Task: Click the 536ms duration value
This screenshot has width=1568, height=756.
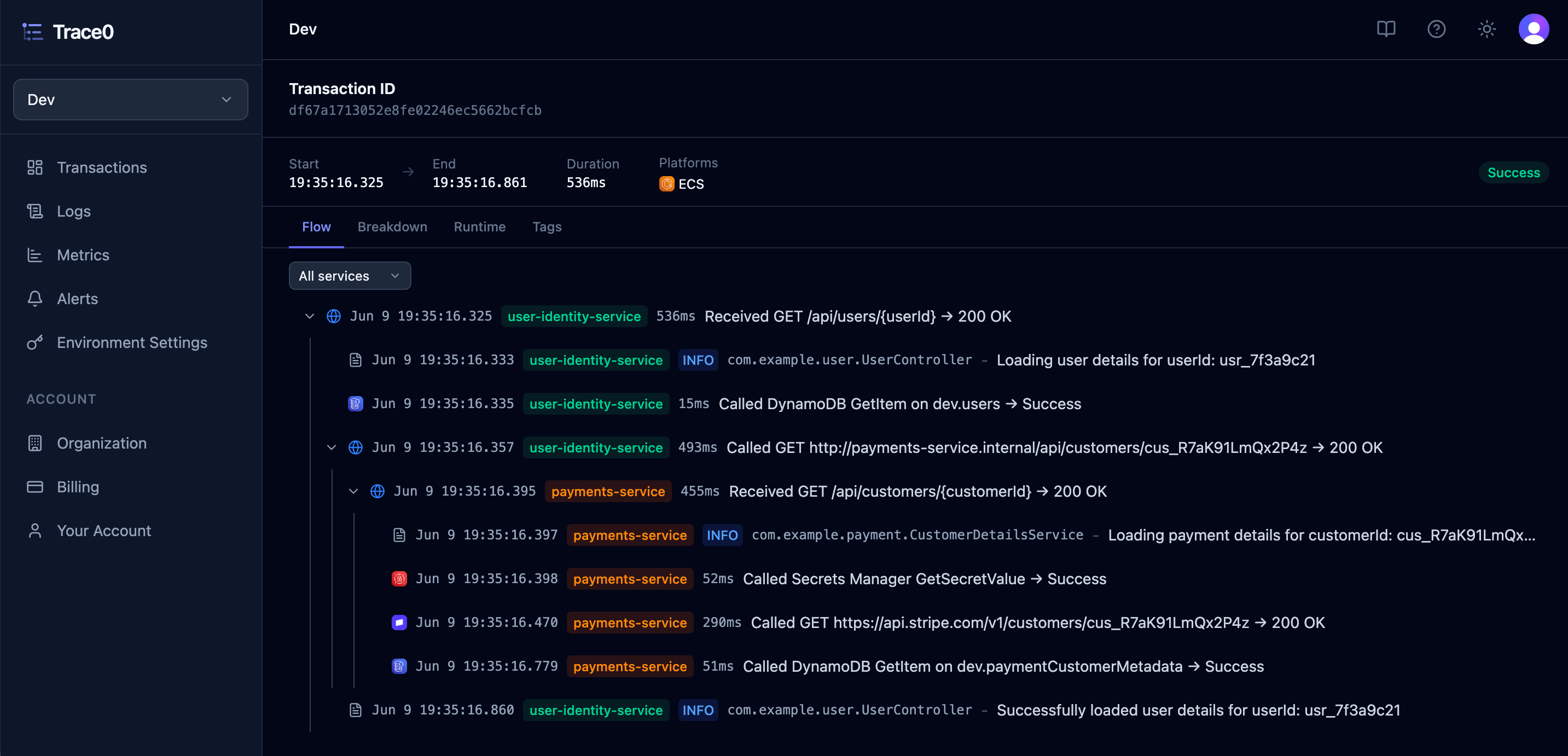Action: pyautogui.click(x=585, y=183)
